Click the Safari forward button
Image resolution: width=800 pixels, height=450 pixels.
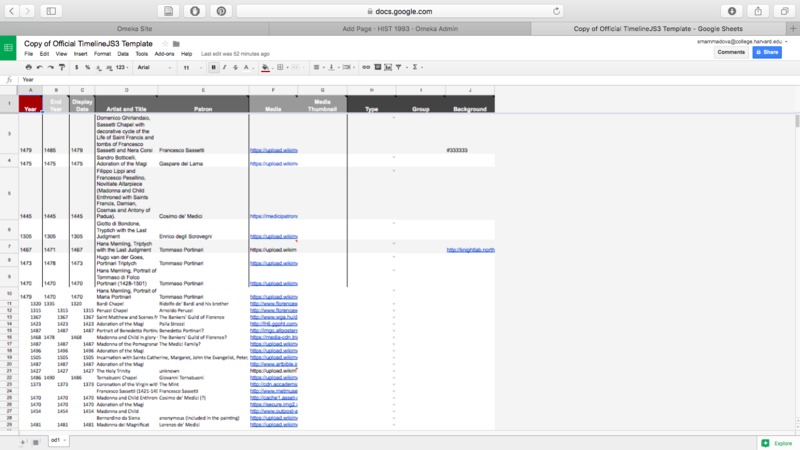(28, 11)
